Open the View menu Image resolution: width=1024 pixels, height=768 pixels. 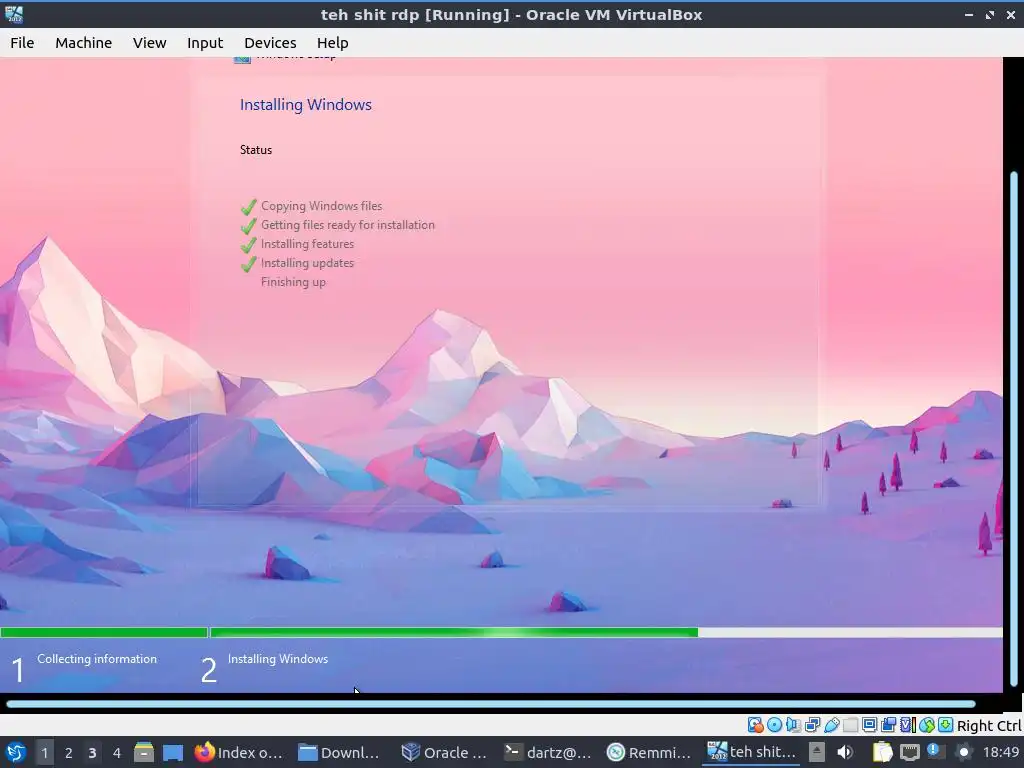pos(150,42)
